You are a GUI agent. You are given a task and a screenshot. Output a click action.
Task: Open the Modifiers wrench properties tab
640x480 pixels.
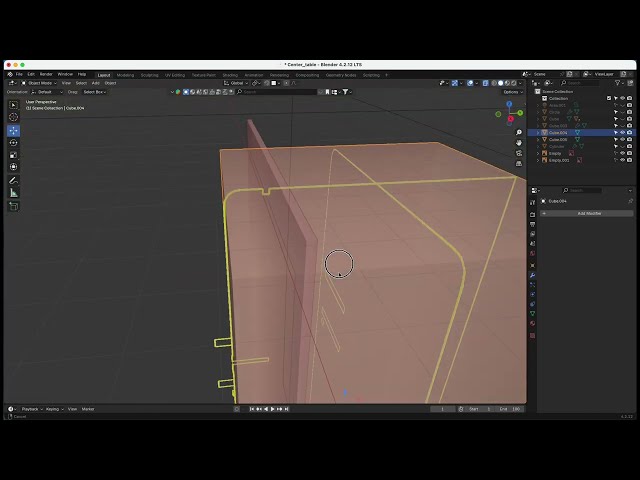pyautogui.click(x=532, y=275)
